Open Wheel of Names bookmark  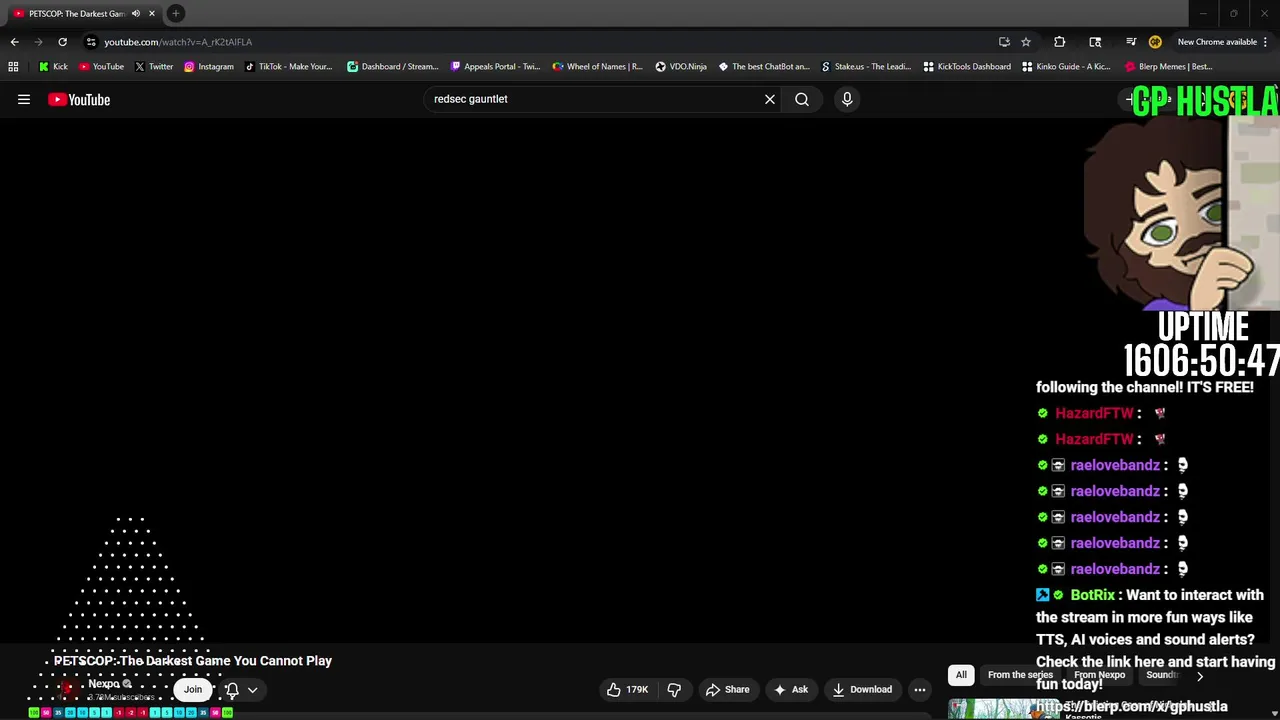(597, 66)
